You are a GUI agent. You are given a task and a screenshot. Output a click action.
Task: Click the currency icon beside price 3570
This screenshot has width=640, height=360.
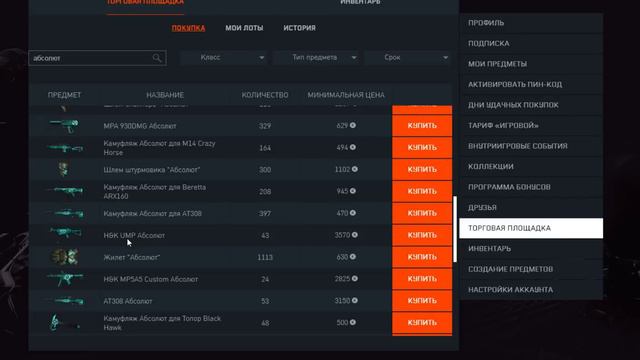point(355,235)
